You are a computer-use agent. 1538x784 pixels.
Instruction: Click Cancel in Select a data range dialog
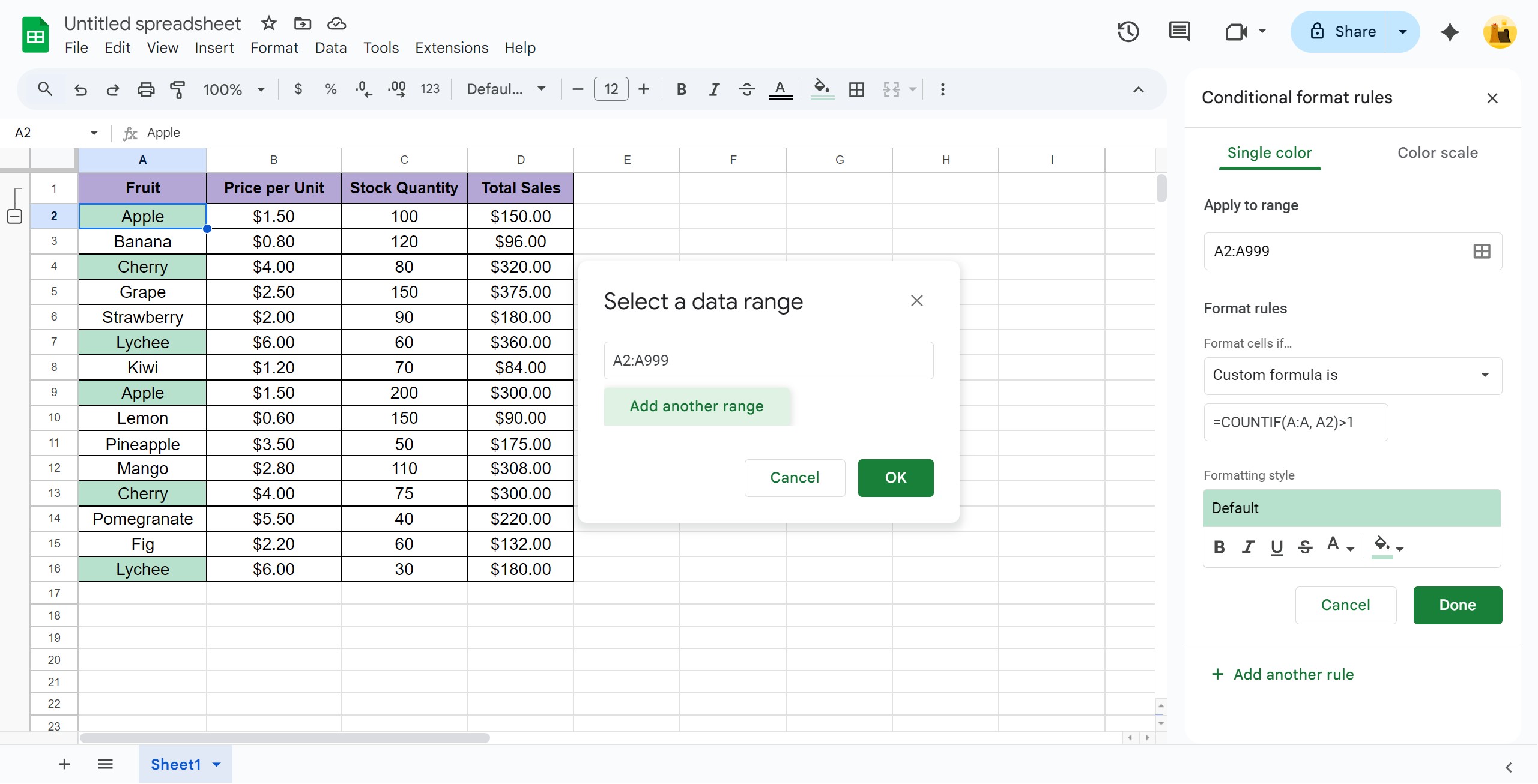click(795, 478)
